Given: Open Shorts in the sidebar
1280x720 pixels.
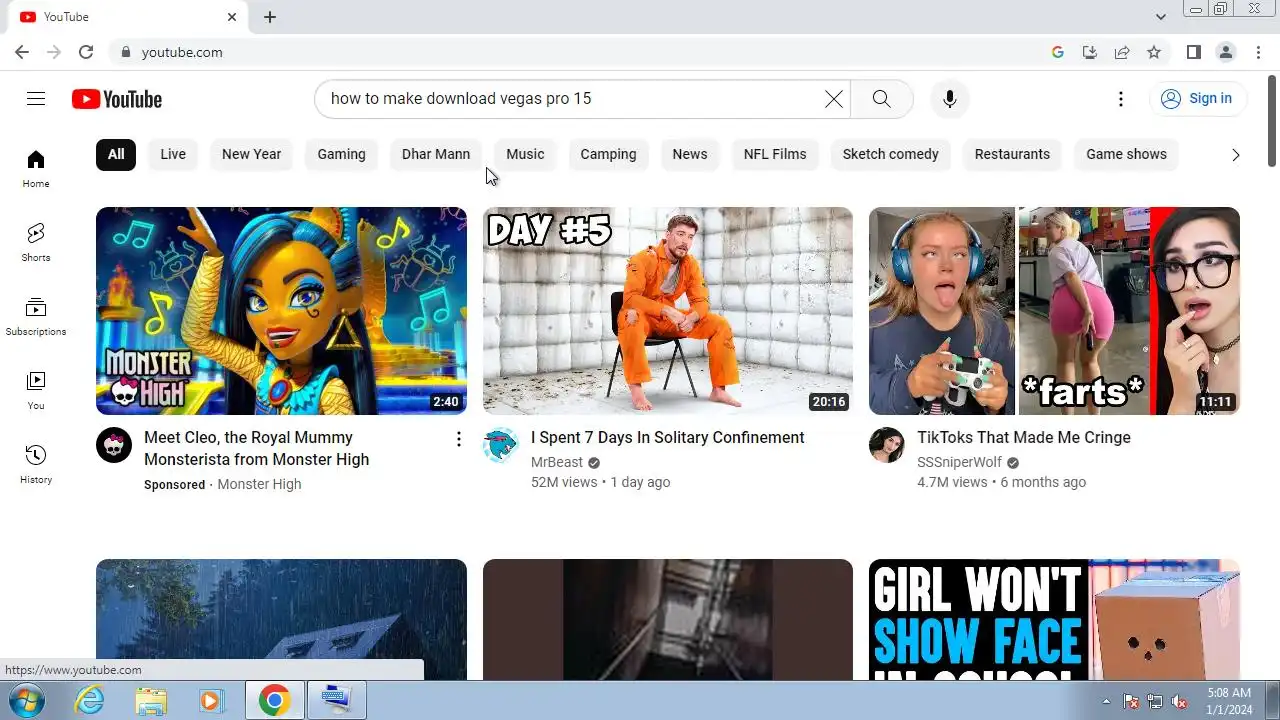Looking at the screenshot, I should pos(36,243).
